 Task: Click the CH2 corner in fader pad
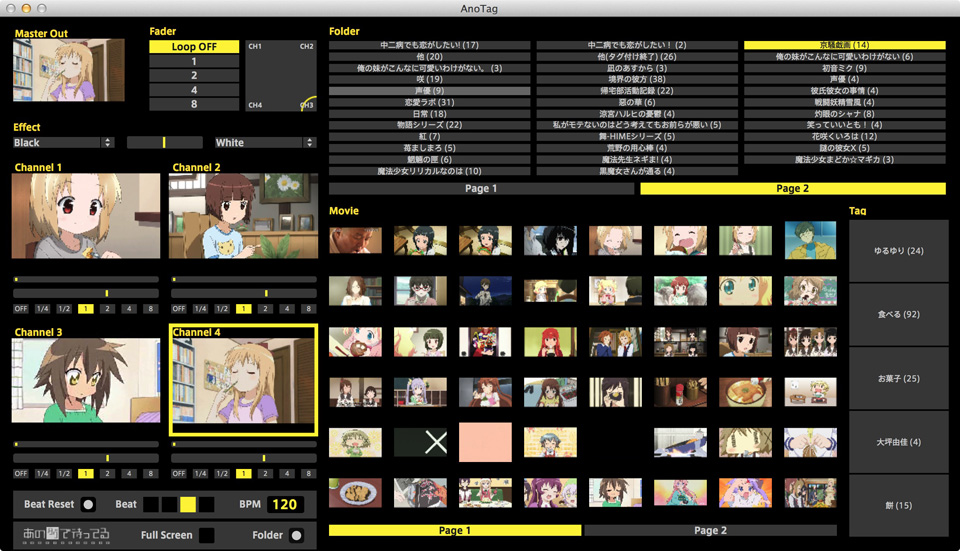tap(307, 47)
